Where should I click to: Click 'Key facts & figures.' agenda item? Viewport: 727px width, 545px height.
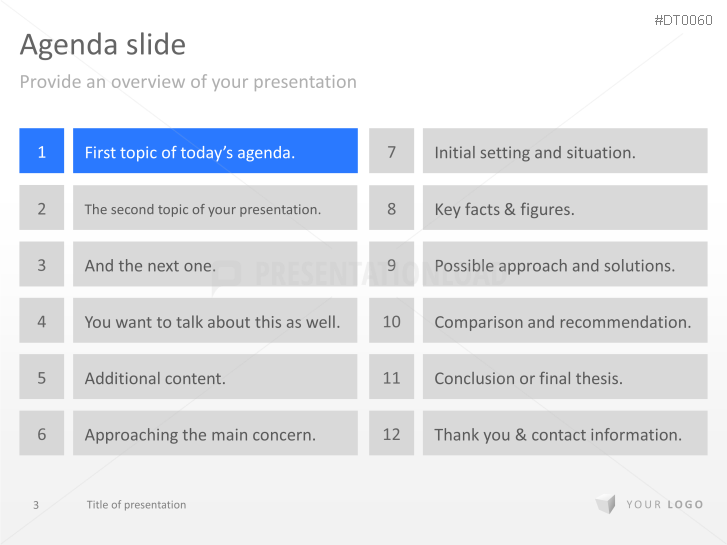565,209
